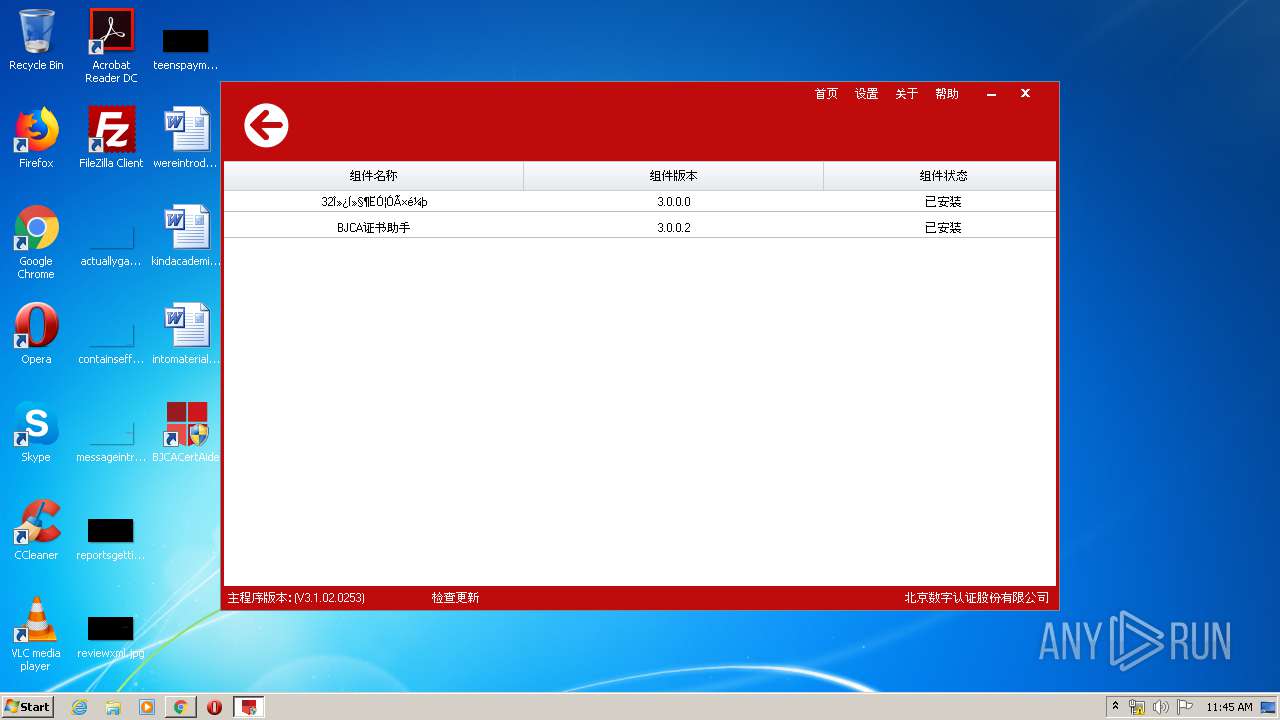Click the 组件版本 column header
Screen dimensions: 1280x720
673,176
